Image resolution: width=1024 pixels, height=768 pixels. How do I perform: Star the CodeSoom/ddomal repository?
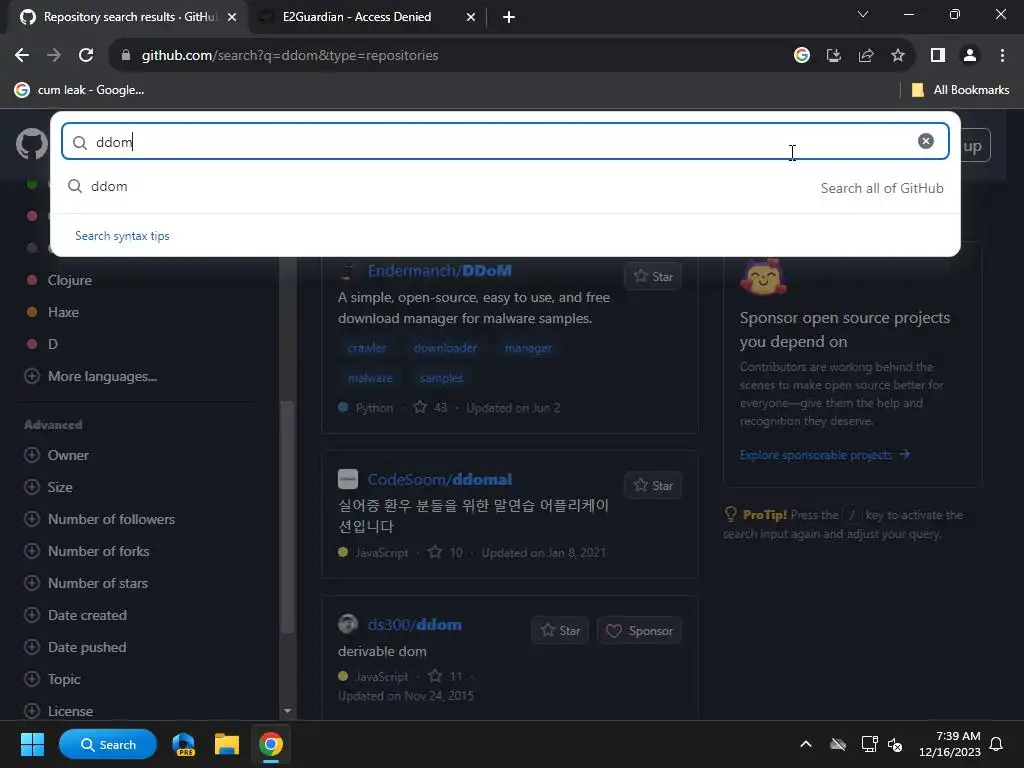pos(653,485)
